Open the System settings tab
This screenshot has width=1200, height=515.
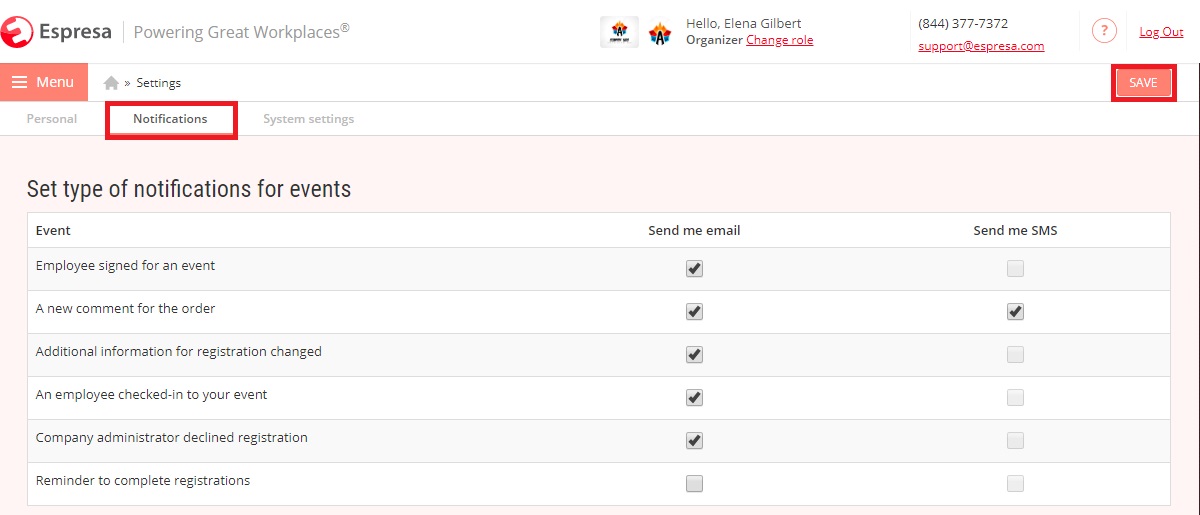click(308, 119)
